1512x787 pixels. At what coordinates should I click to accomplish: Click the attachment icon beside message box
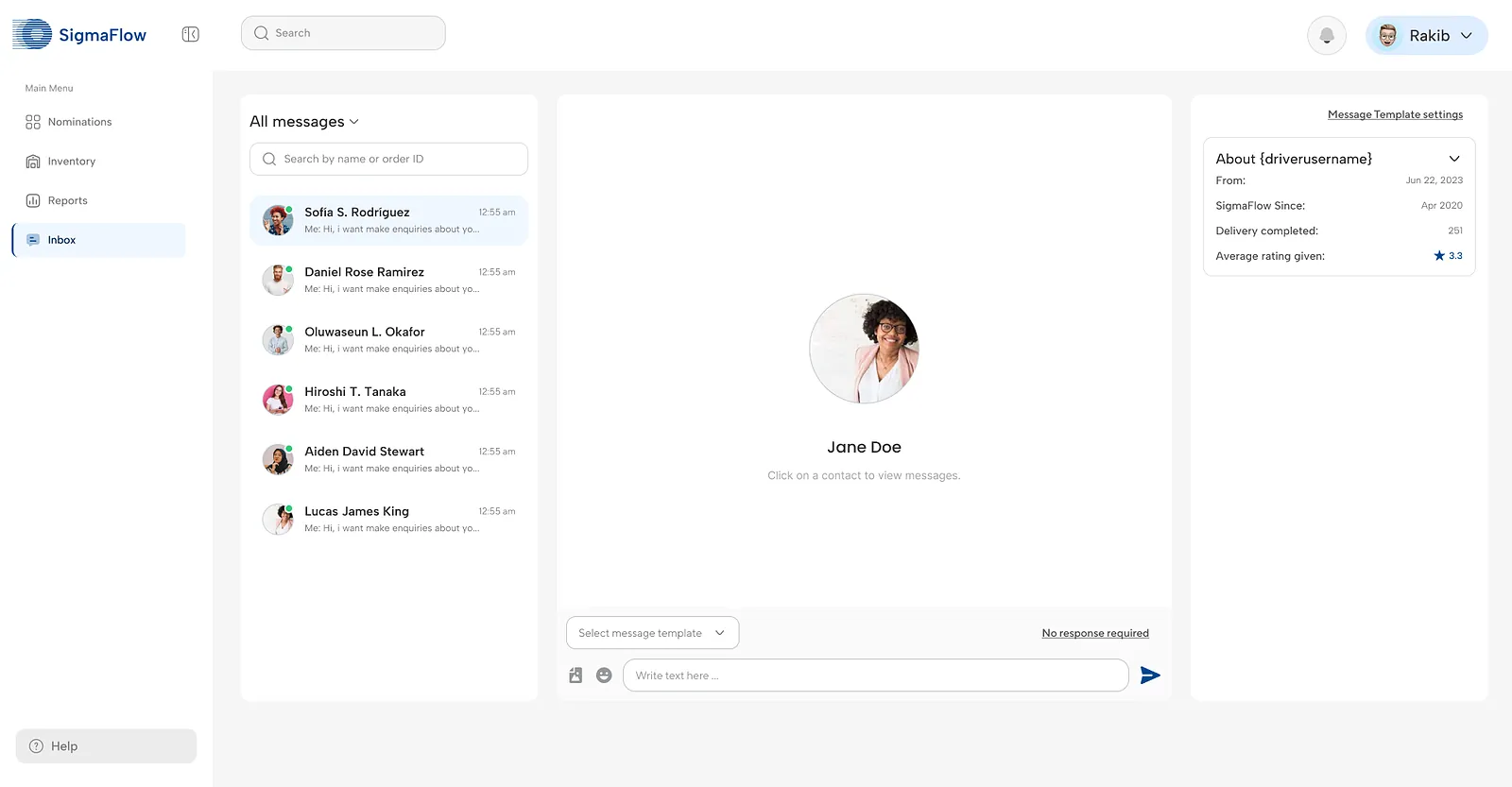pyautogui.click(x=576, y=676)
